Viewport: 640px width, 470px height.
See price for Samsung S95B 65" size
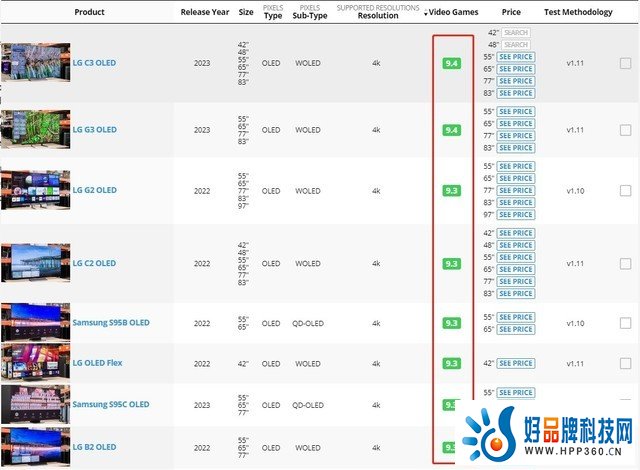(516, 329)
